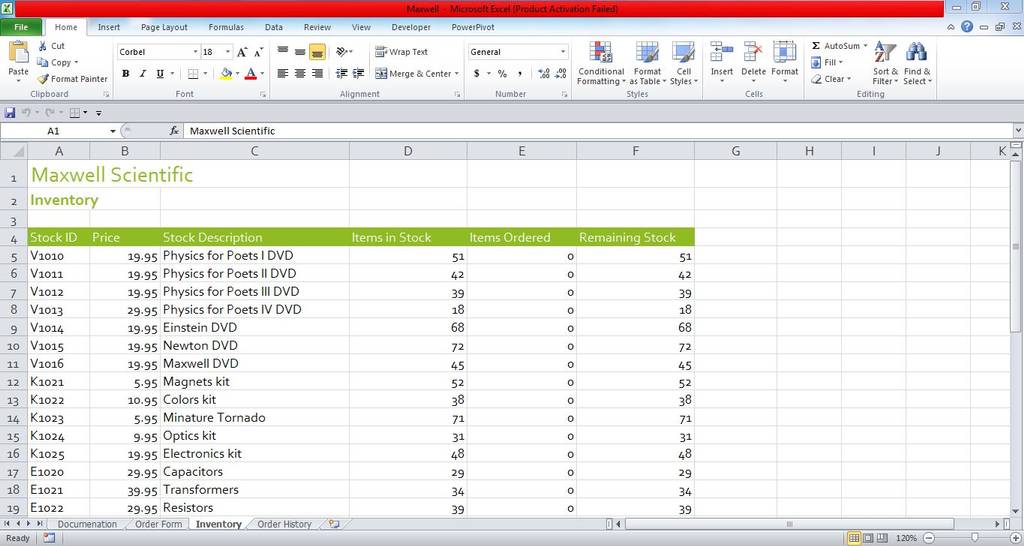
Task: Open the Order History sheet tab
Action: 284,524
